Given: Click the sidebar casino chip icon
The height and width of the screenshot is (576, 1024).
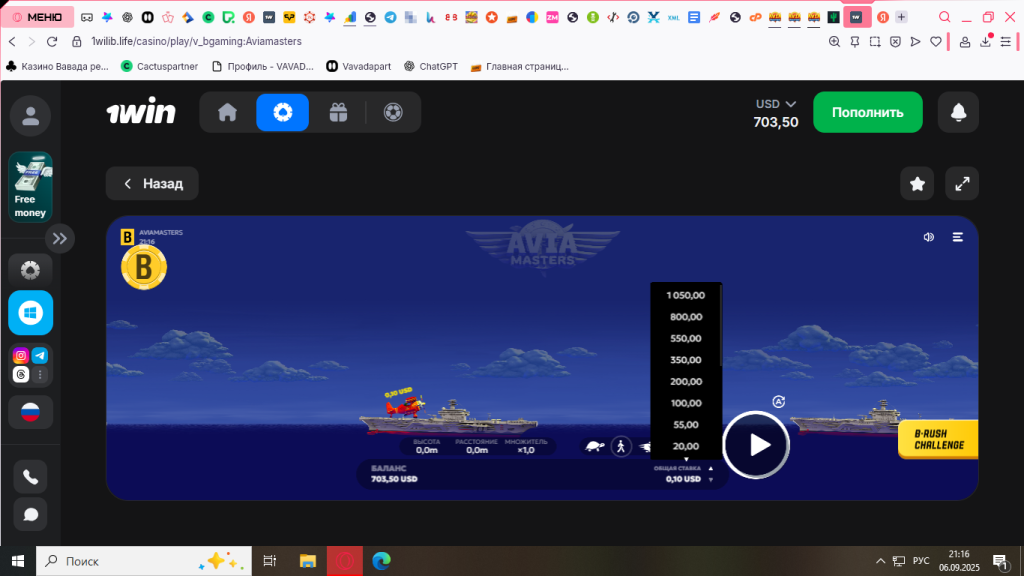Looking at the screenshot, I should (30, 270).
